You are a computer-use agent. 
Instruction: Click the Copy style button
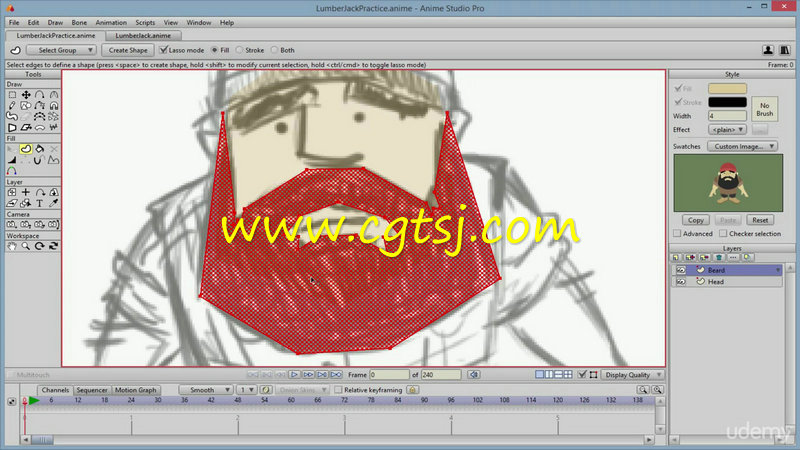(695, 220)
